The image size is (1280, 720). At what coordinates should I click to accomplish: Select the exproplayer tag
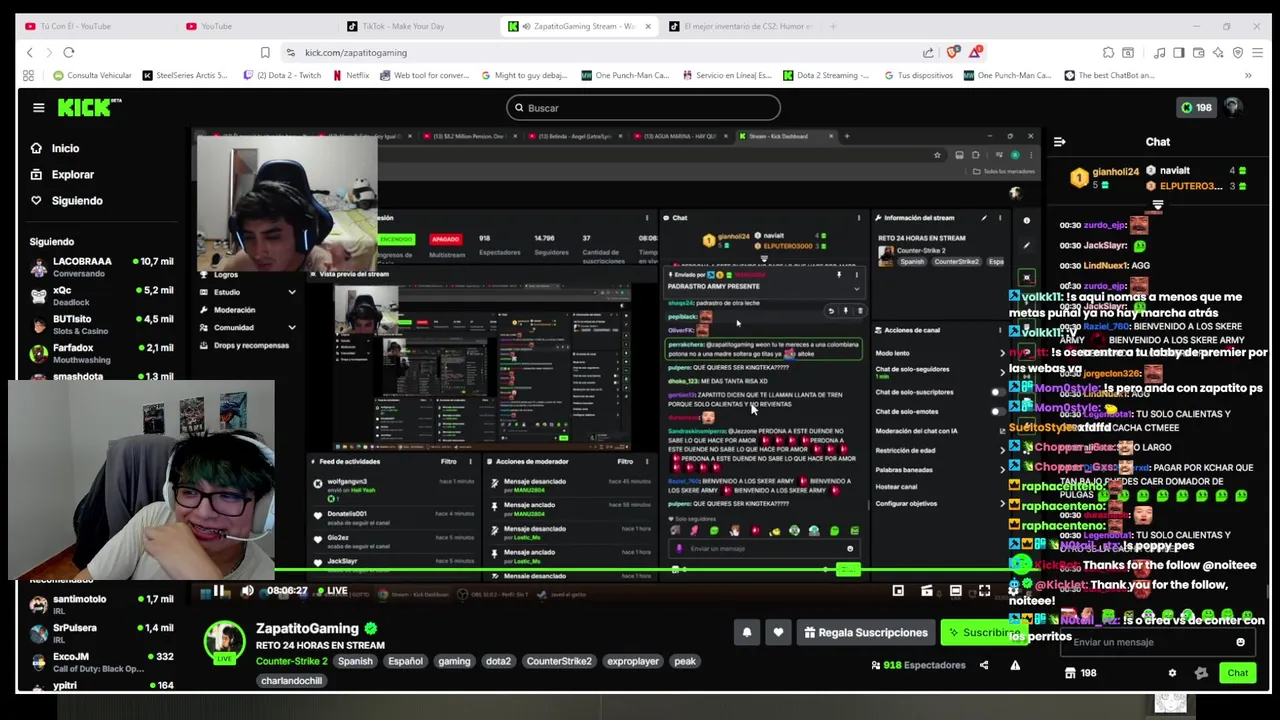[x=633, y=661]
